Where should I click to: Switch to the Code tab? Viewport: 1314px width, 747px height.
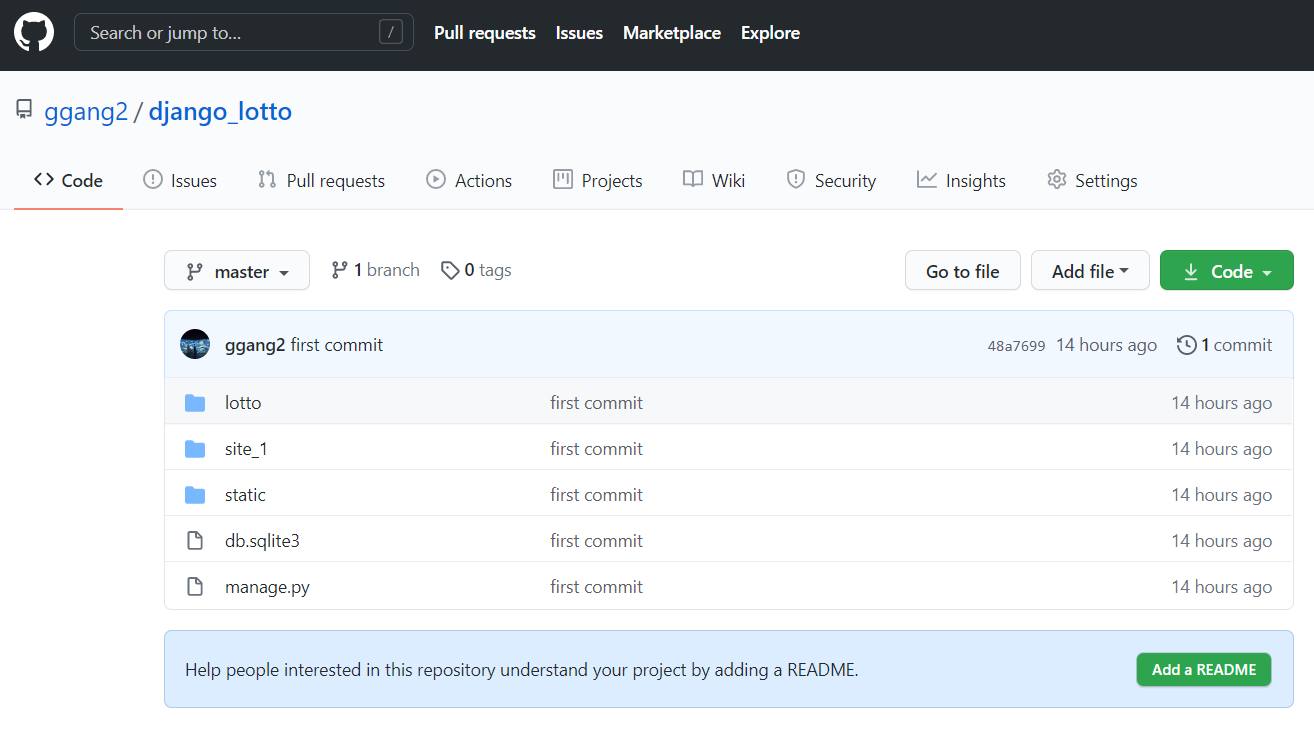click(x=68, y=180)
